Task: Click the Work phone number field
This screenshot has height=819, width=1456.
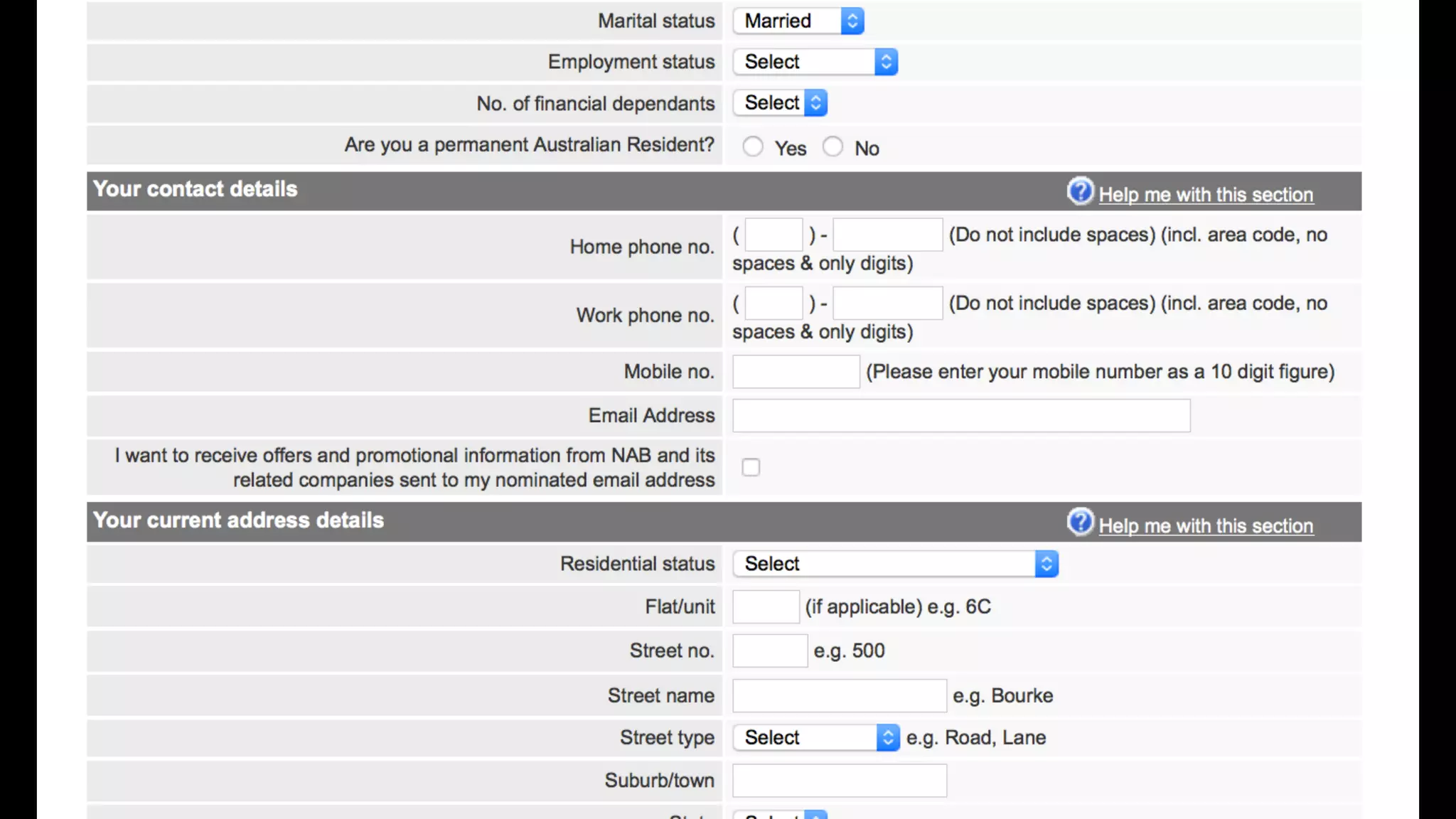Action: click(887, 304)
